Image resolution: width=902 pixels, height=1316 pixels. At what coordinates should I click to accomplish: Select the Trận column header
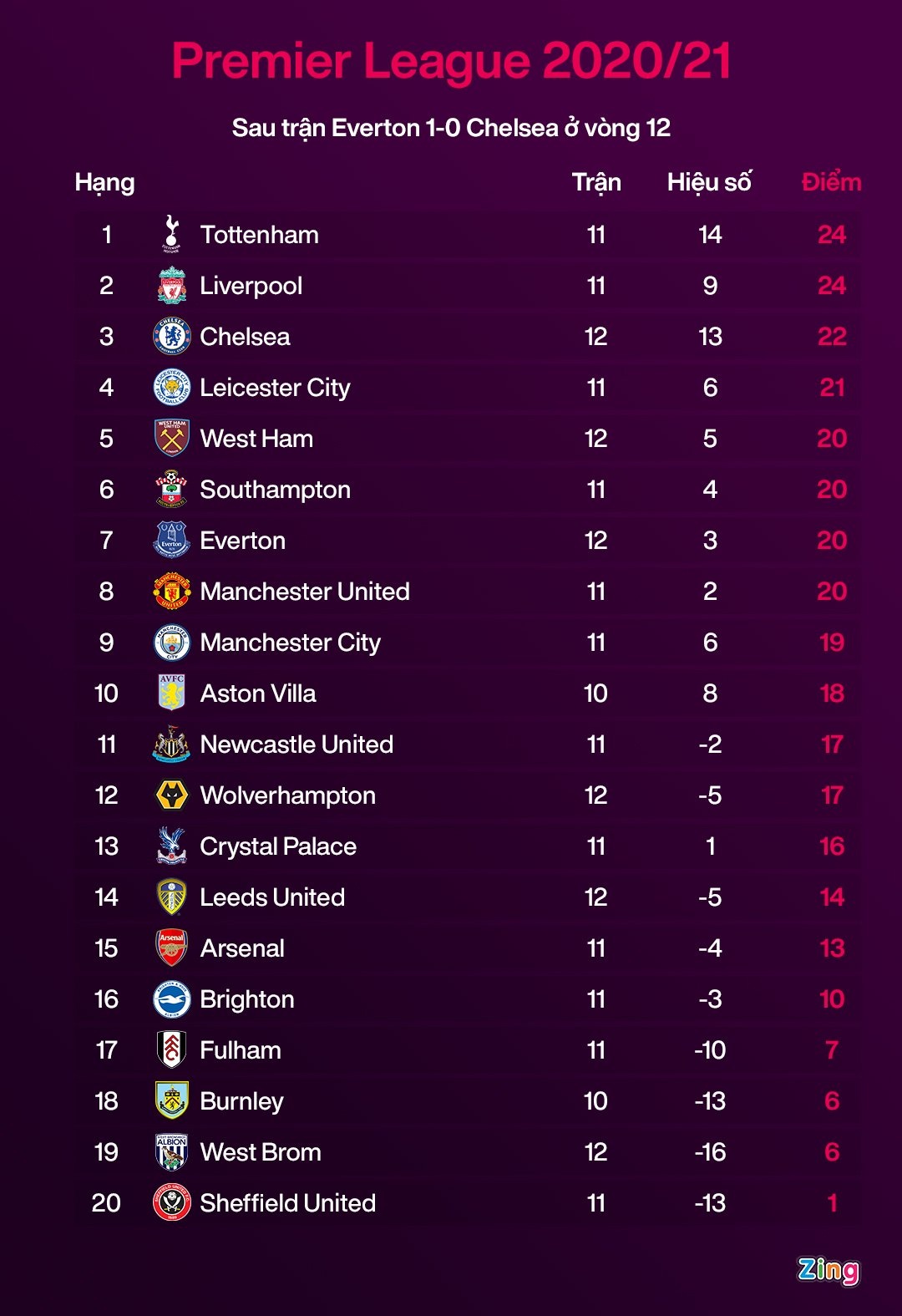pos(596,182)
